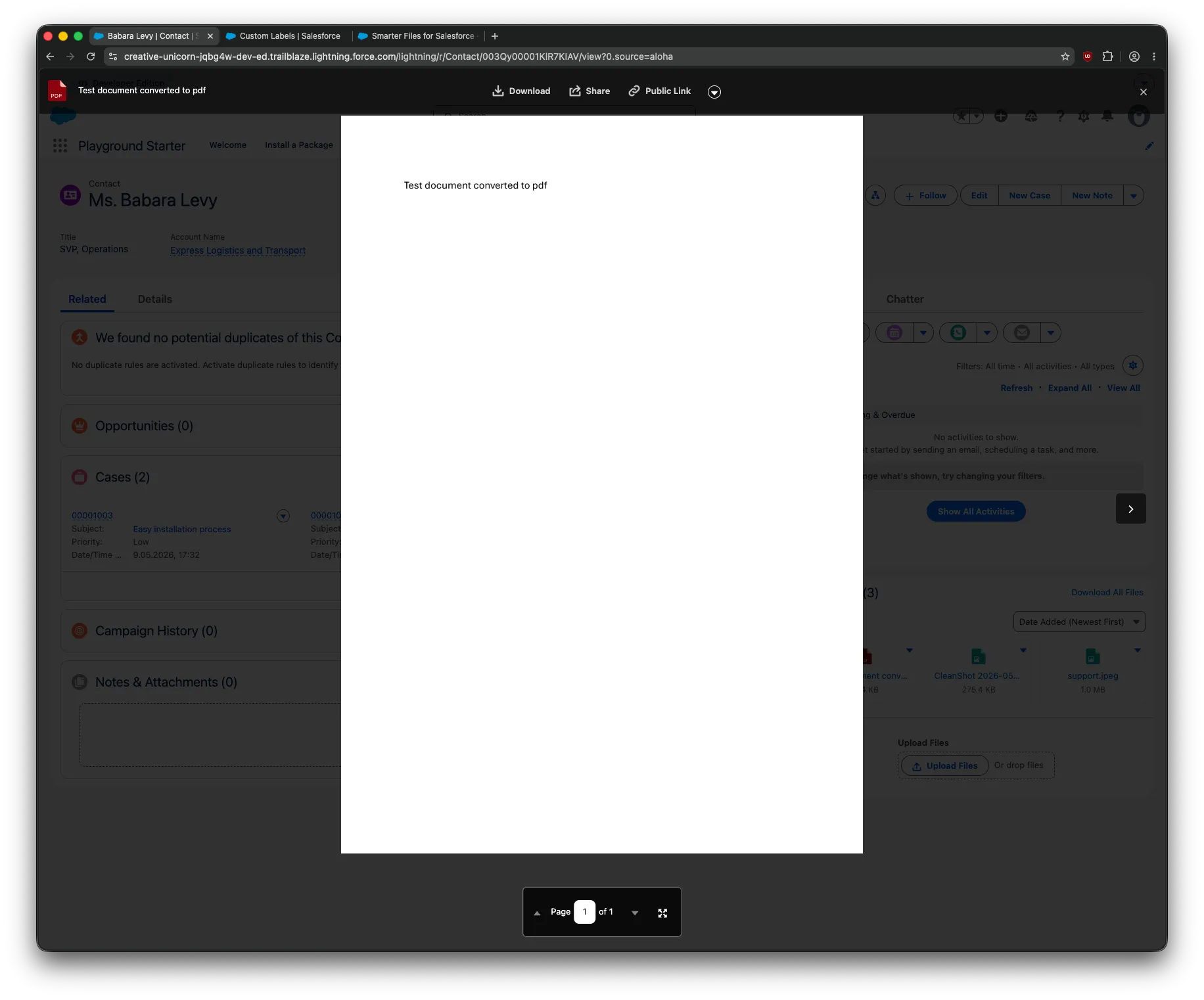Open the file preview more-actions dropdown
The width and height of the screenshot is (1204, 1000).
pos(714,92)
